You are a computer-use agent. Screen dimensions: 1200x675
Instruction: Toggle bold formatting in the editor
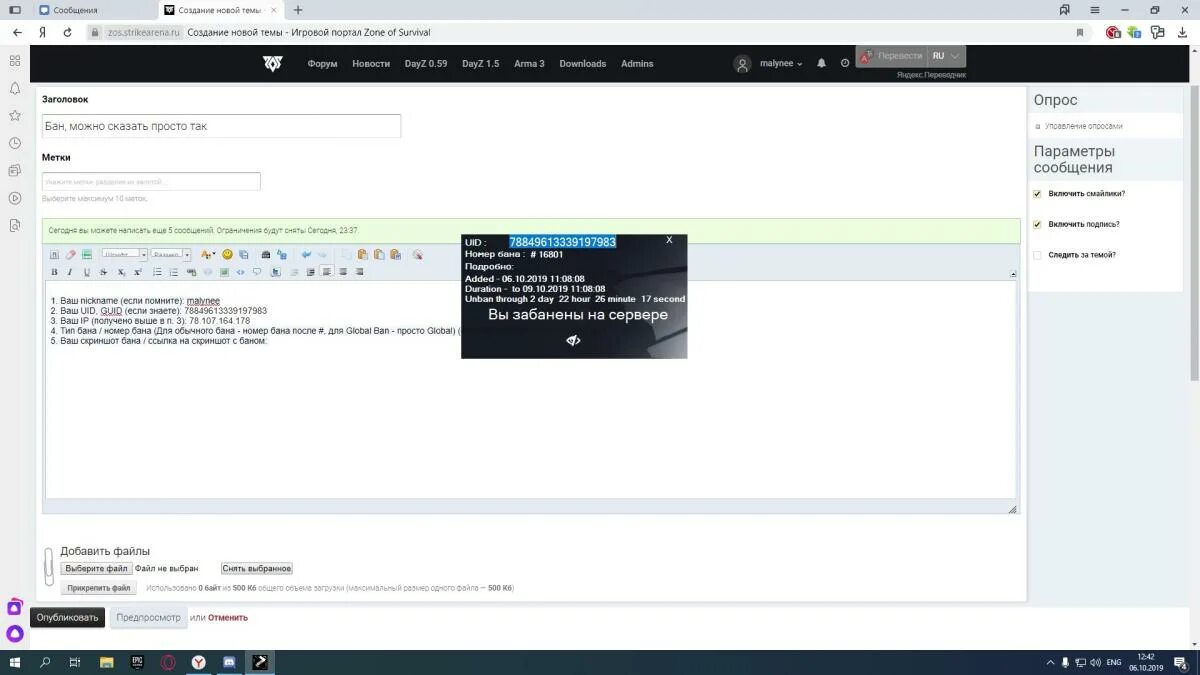(x=54, y=272)
